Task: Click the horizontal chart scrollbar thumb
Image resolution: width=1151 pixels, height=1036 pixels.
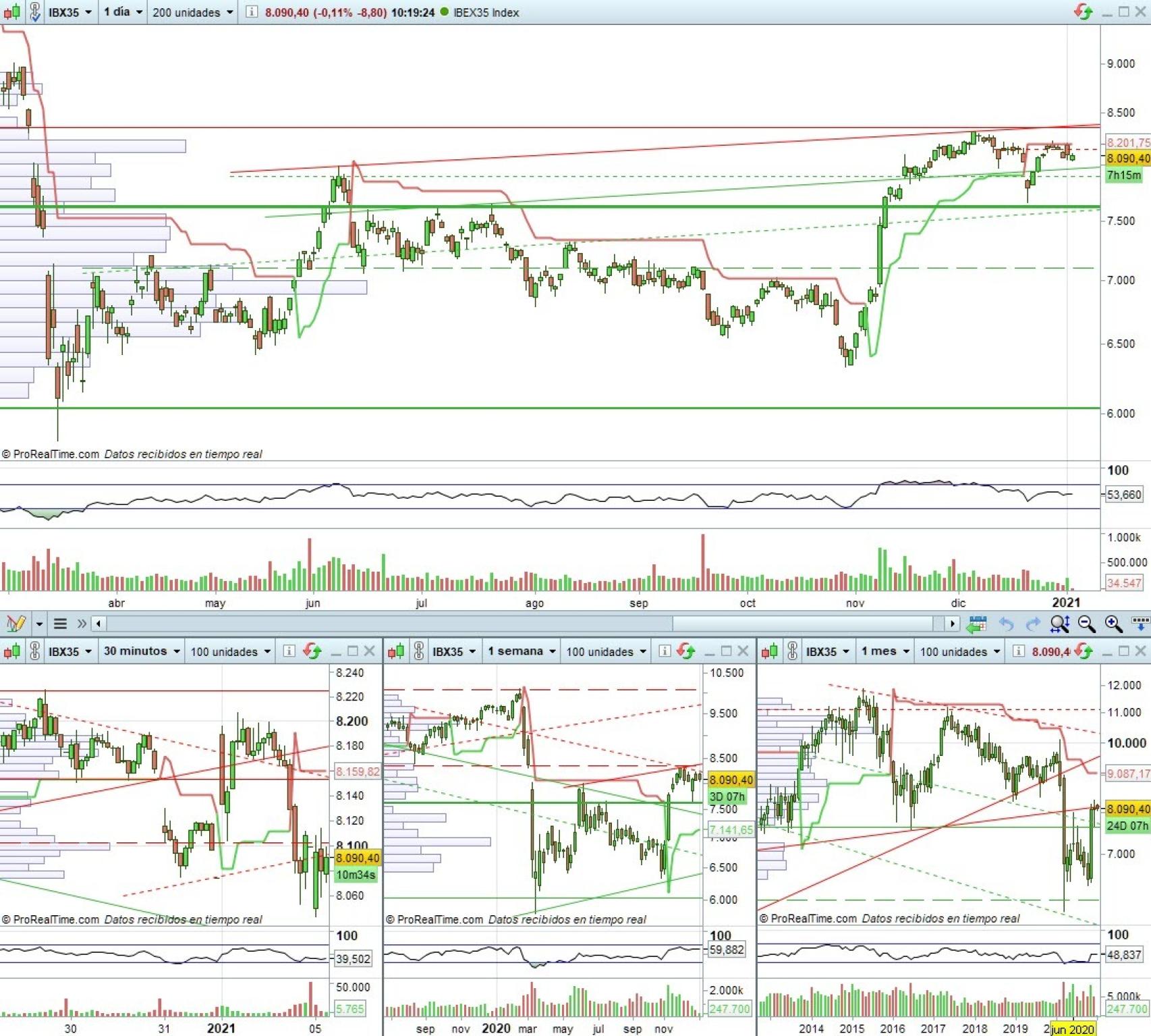Action: tap(803, 624)
